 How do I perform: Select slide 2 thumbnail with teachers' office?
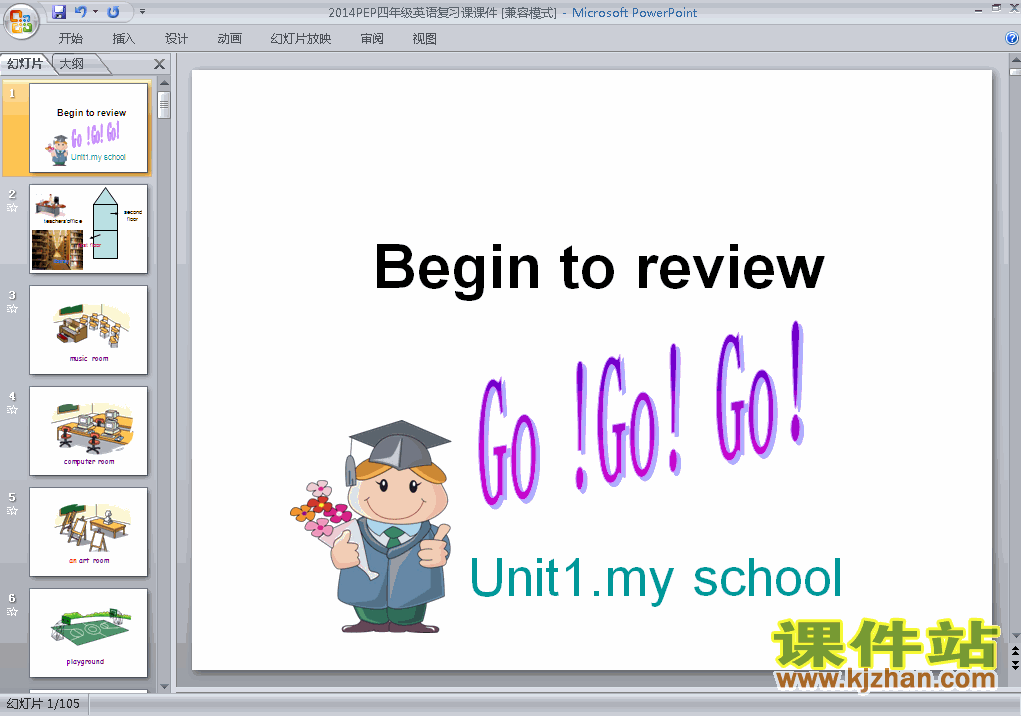point(89,228)
